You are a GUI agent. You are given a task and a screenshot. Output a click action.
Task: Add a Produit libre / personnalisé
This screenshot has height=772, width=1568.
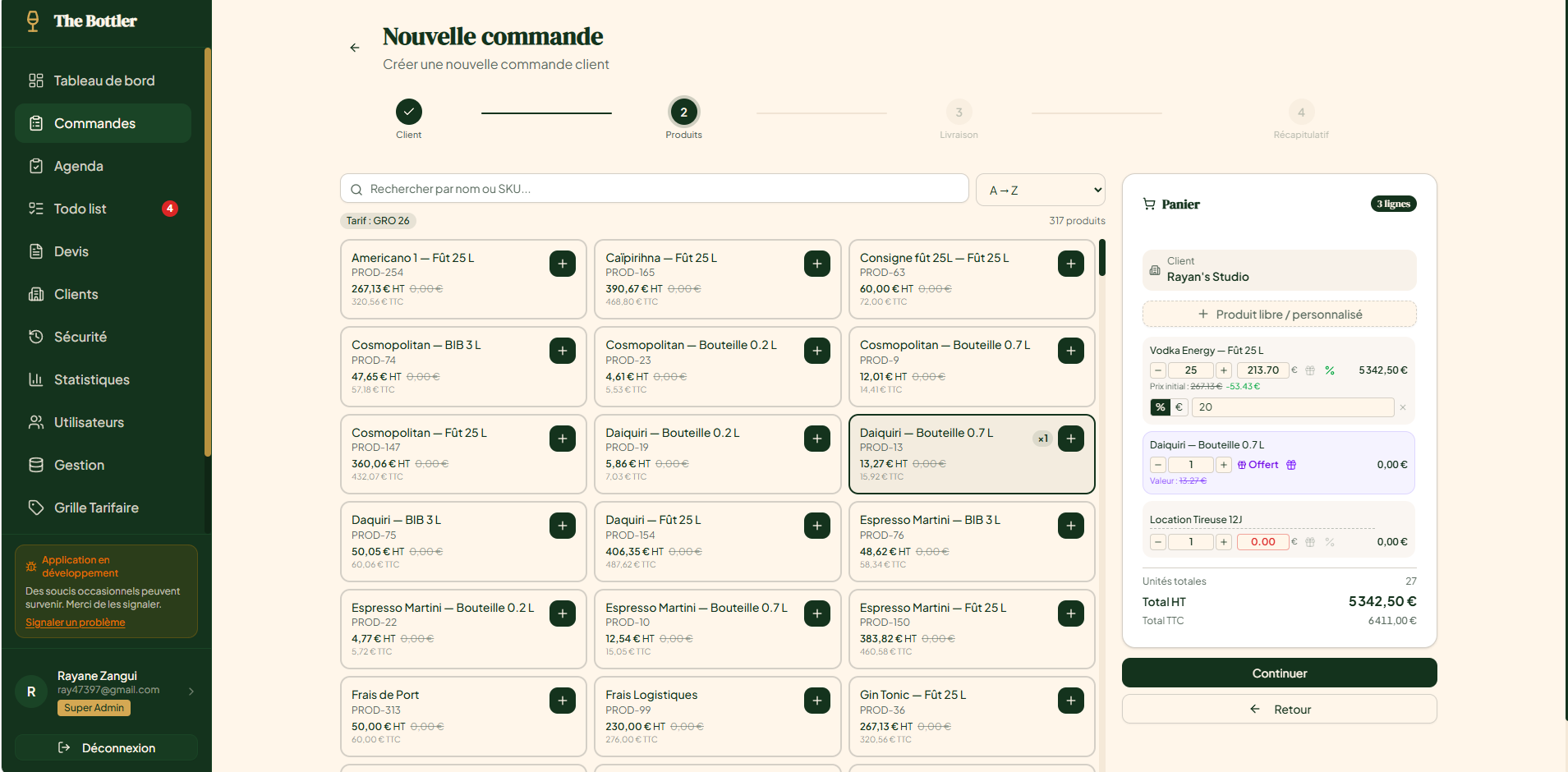pyautogui.click(x=1280, y=315)
